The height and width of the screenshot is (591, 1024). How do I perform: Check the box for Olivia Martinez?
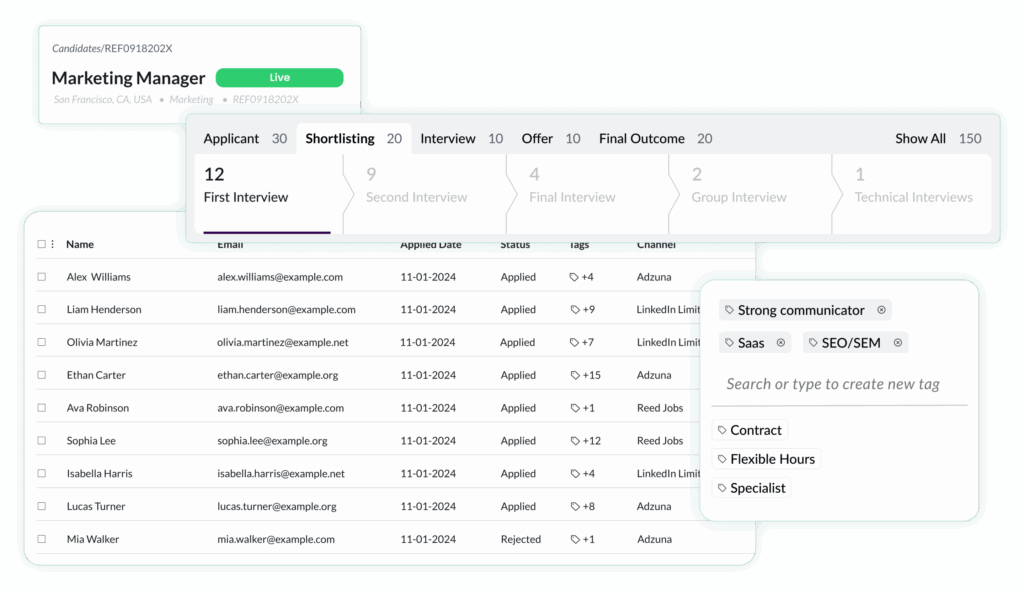coord(42,343)
